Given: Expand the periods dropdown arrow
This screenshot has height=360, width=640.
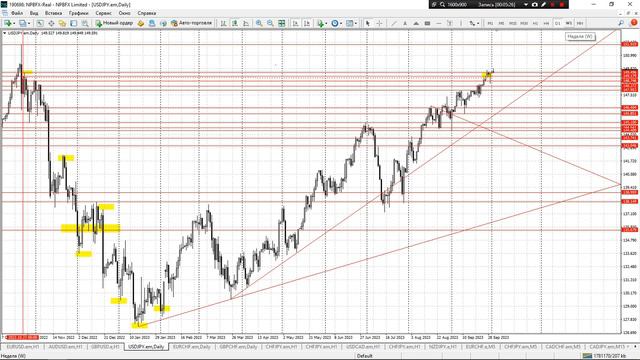Looking at the screenshot, I should pyautogui.click(x=341, y=23).
